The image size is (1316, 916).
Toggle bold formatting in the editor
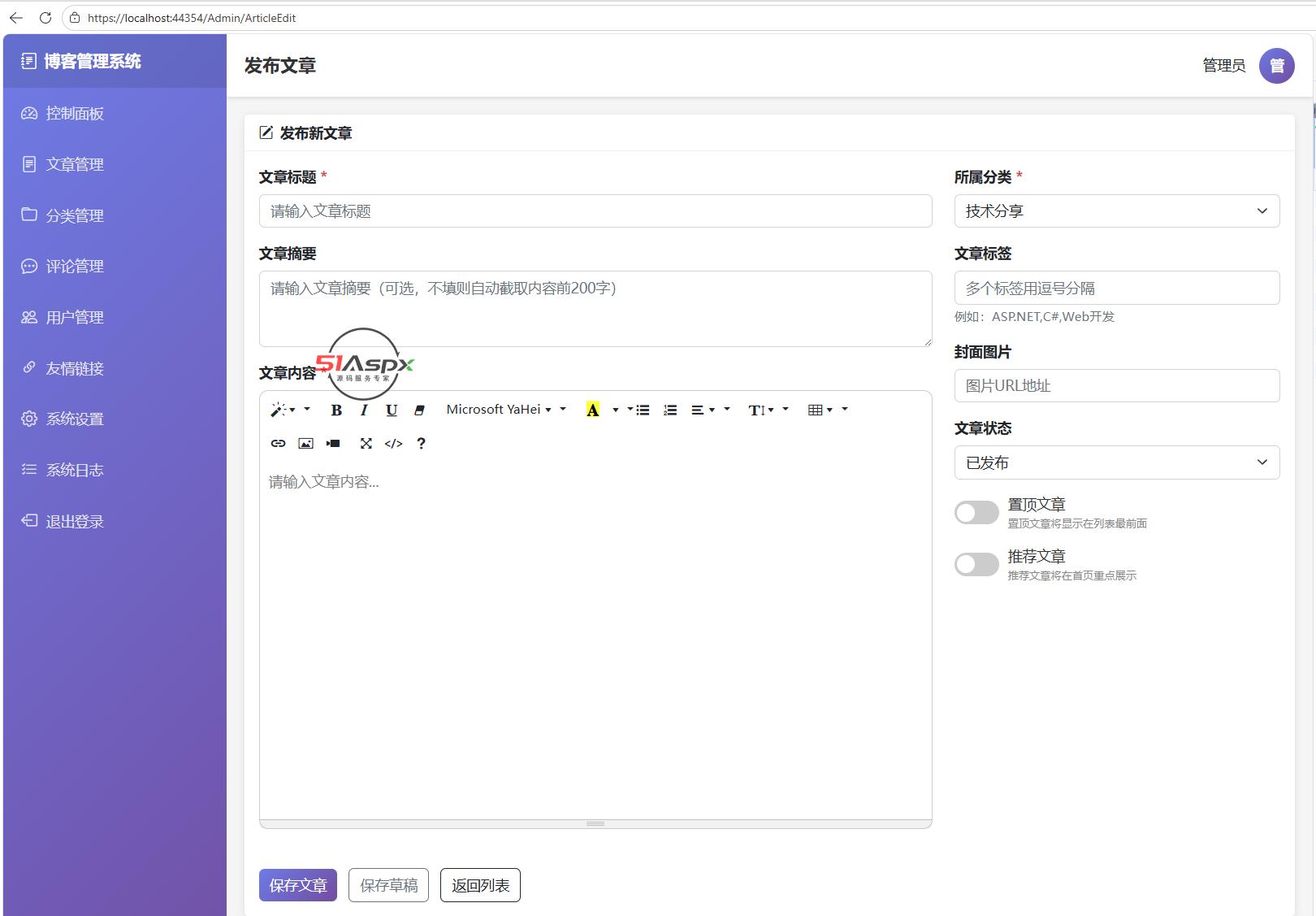point(336,410)
